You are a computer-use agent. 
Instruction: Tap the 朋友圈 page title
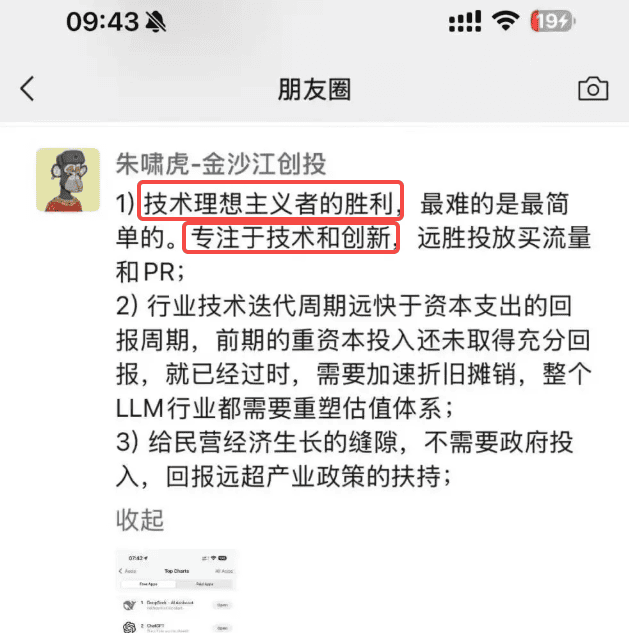[x=314, y=89]
